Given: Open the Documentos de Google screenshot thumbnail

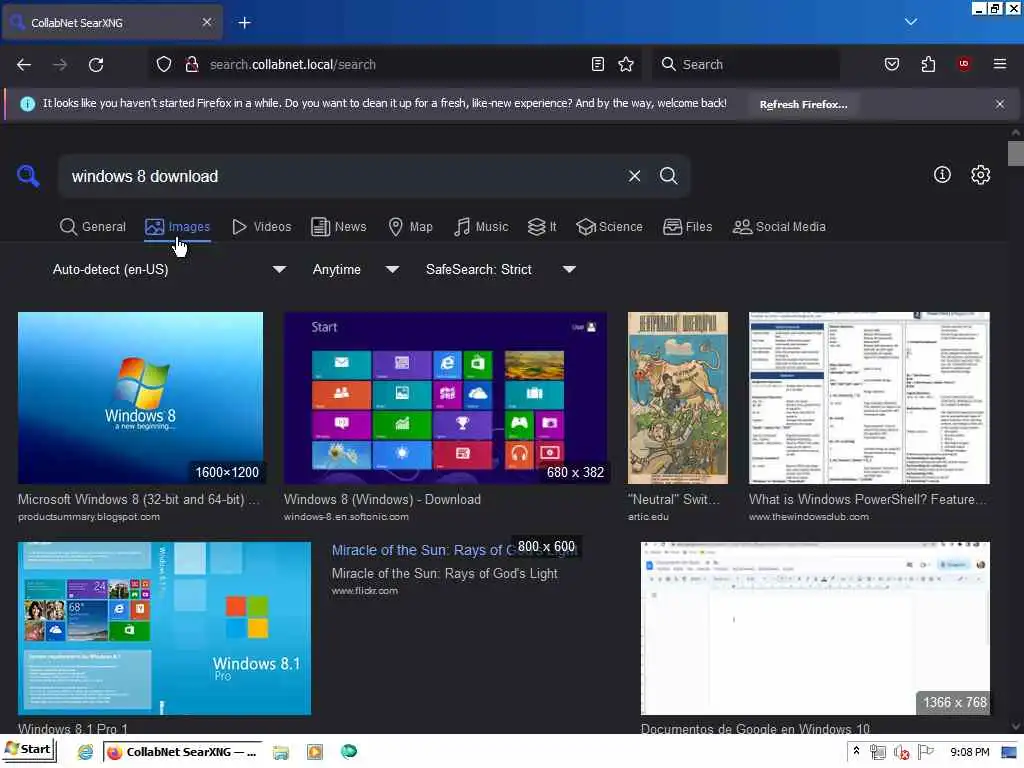Looking at the screenshot, I should tap(815, 628).
